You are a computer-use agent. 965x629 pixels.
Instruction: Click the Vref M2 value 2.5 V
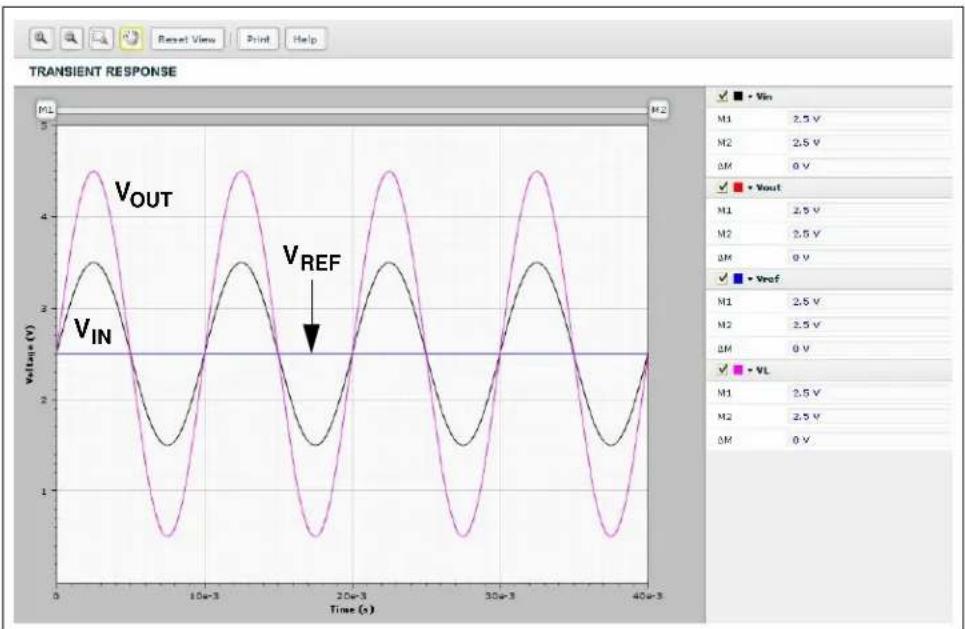coord(806,325)
